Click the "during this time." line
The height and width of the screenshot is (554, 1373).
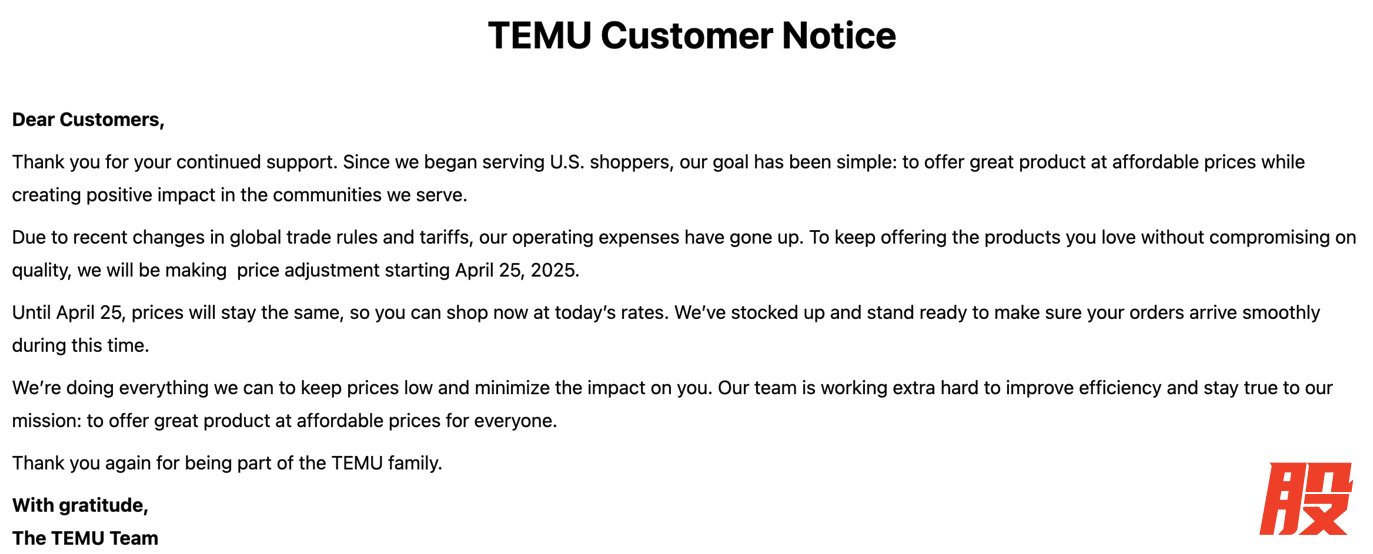[x=80, y=346]
